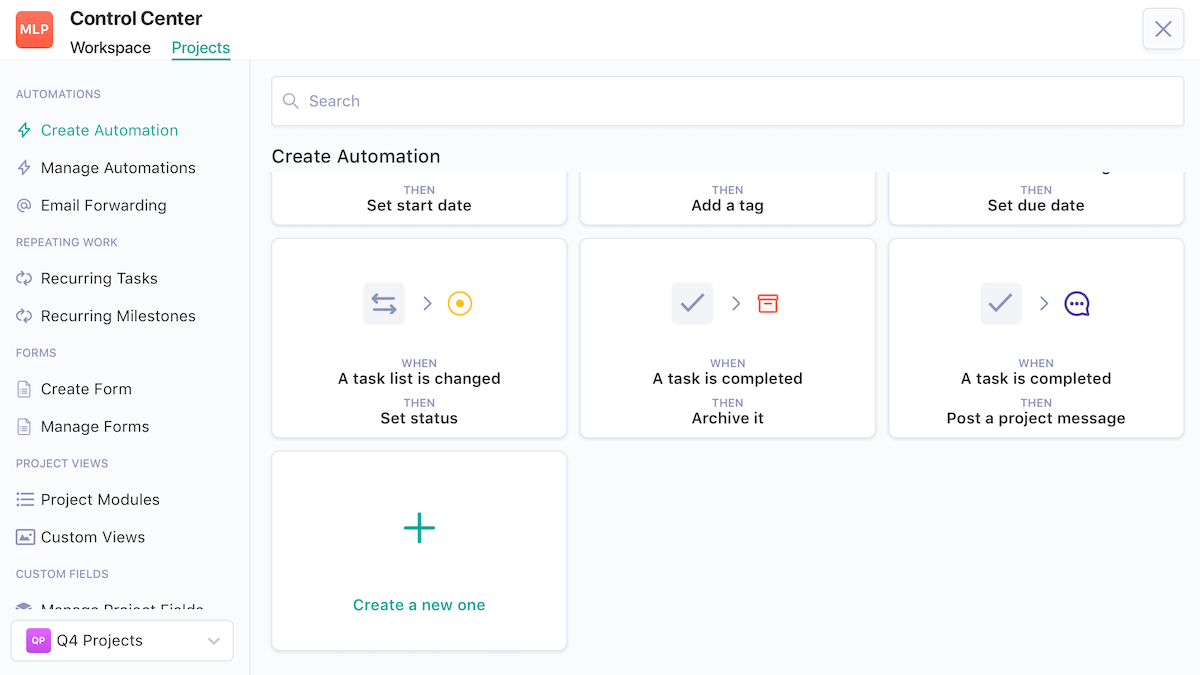Open the Q4 Projects dropdown
Screen dimensions: 1200x675
122,641
